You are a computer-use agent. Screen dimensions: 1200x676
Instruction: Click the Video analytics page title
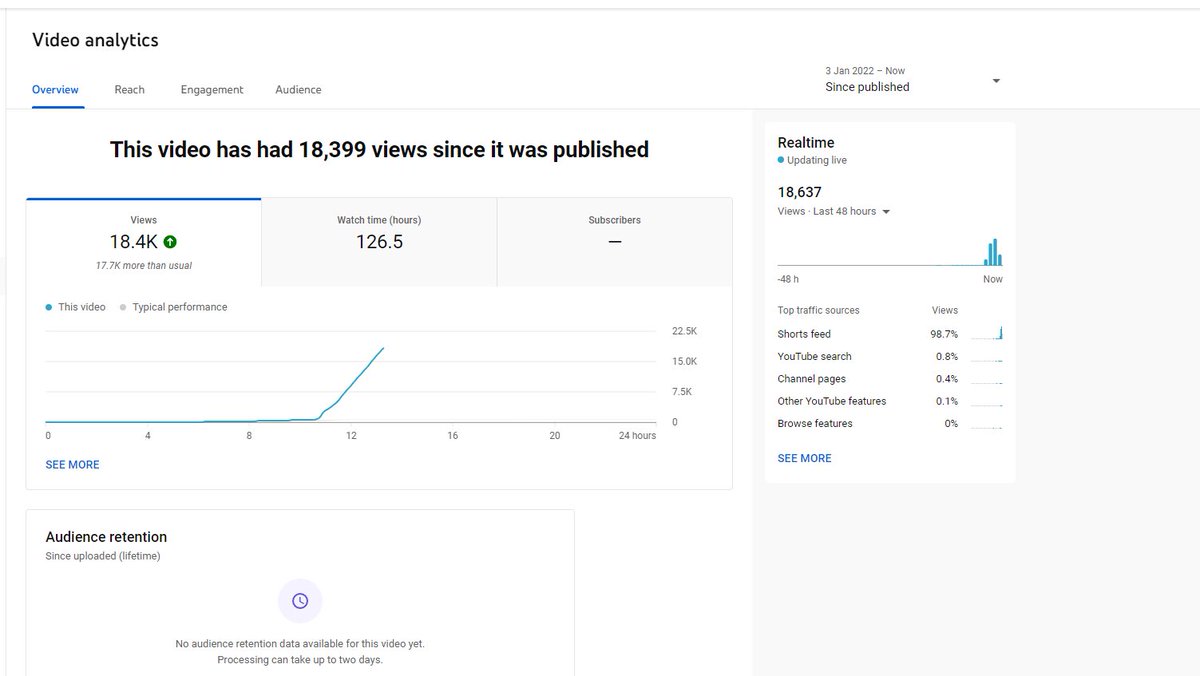(95, 40)
